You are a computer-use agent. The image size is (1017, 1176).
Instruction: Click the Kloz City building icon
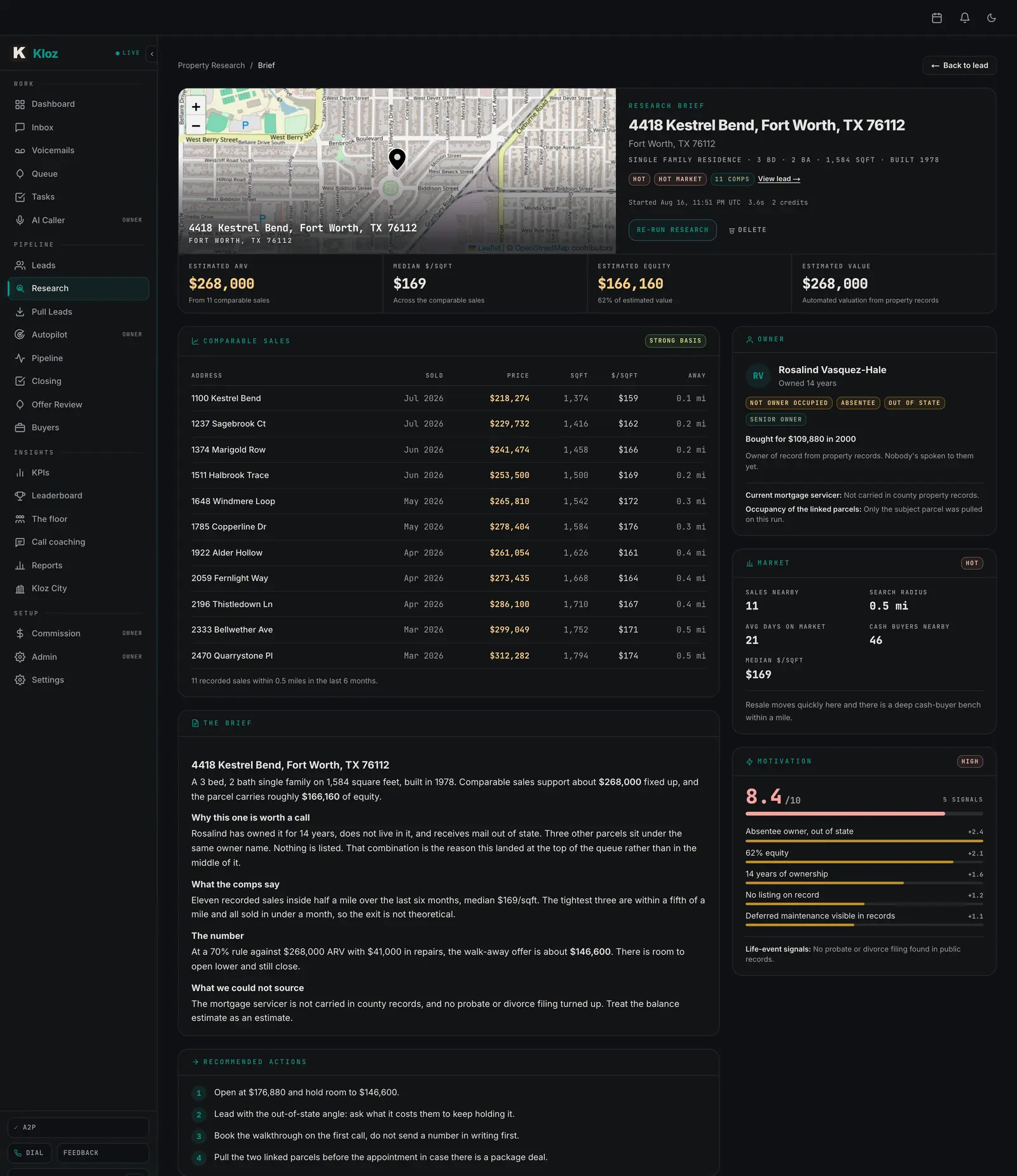point(20,588)
